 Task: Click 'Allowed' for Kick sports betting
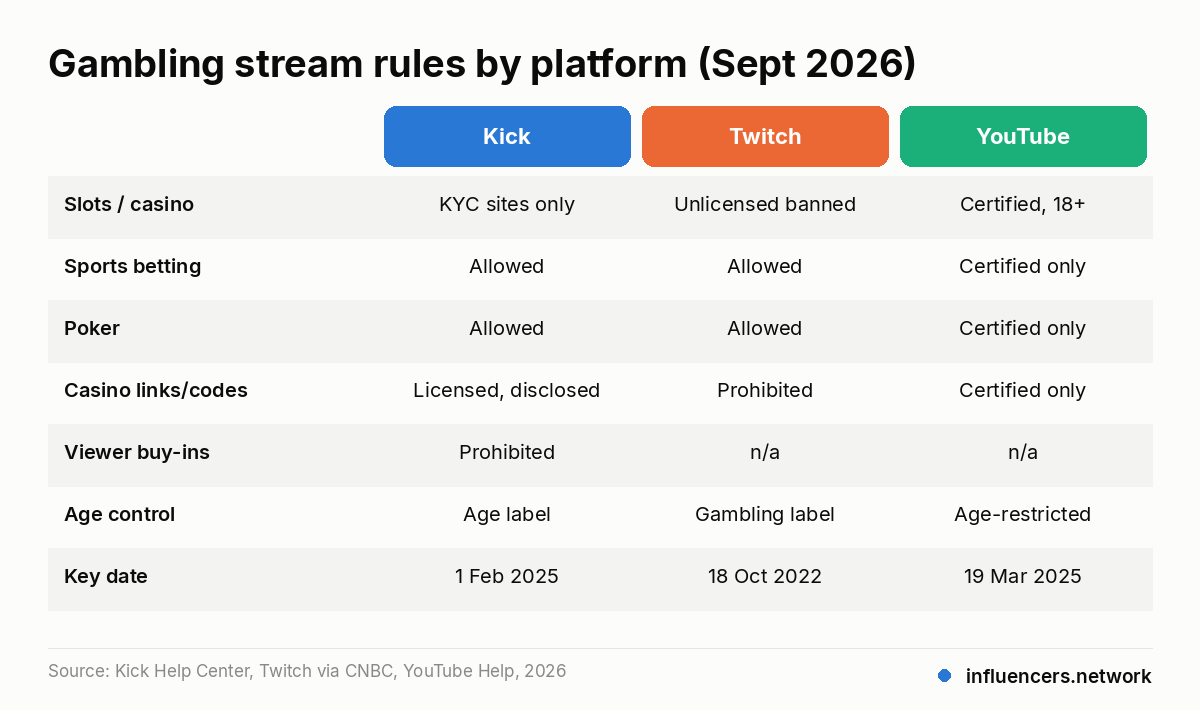[x=507, y=266]
